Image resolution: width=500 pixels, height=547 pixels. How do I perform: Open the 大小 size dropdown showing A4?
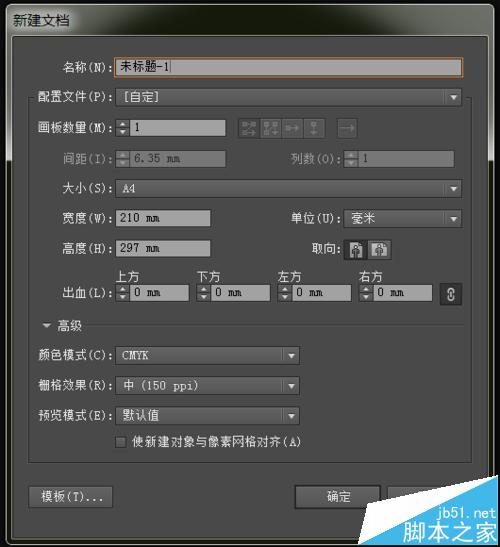[288, 189]
